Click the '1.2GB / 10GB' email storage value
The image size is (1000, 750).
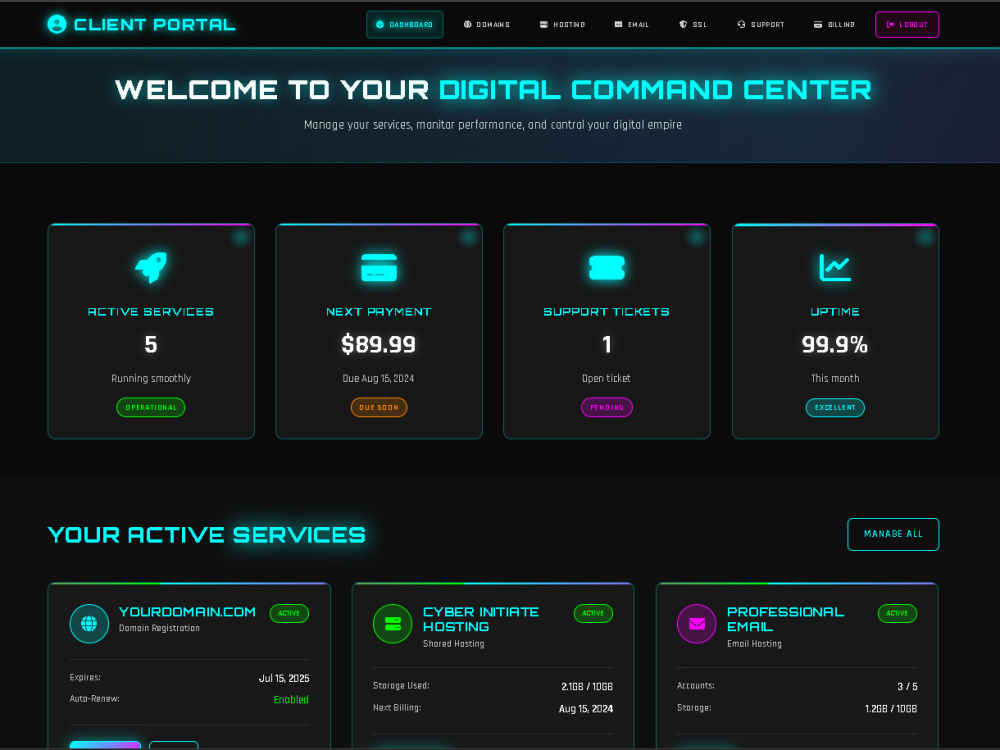[890, 709]
